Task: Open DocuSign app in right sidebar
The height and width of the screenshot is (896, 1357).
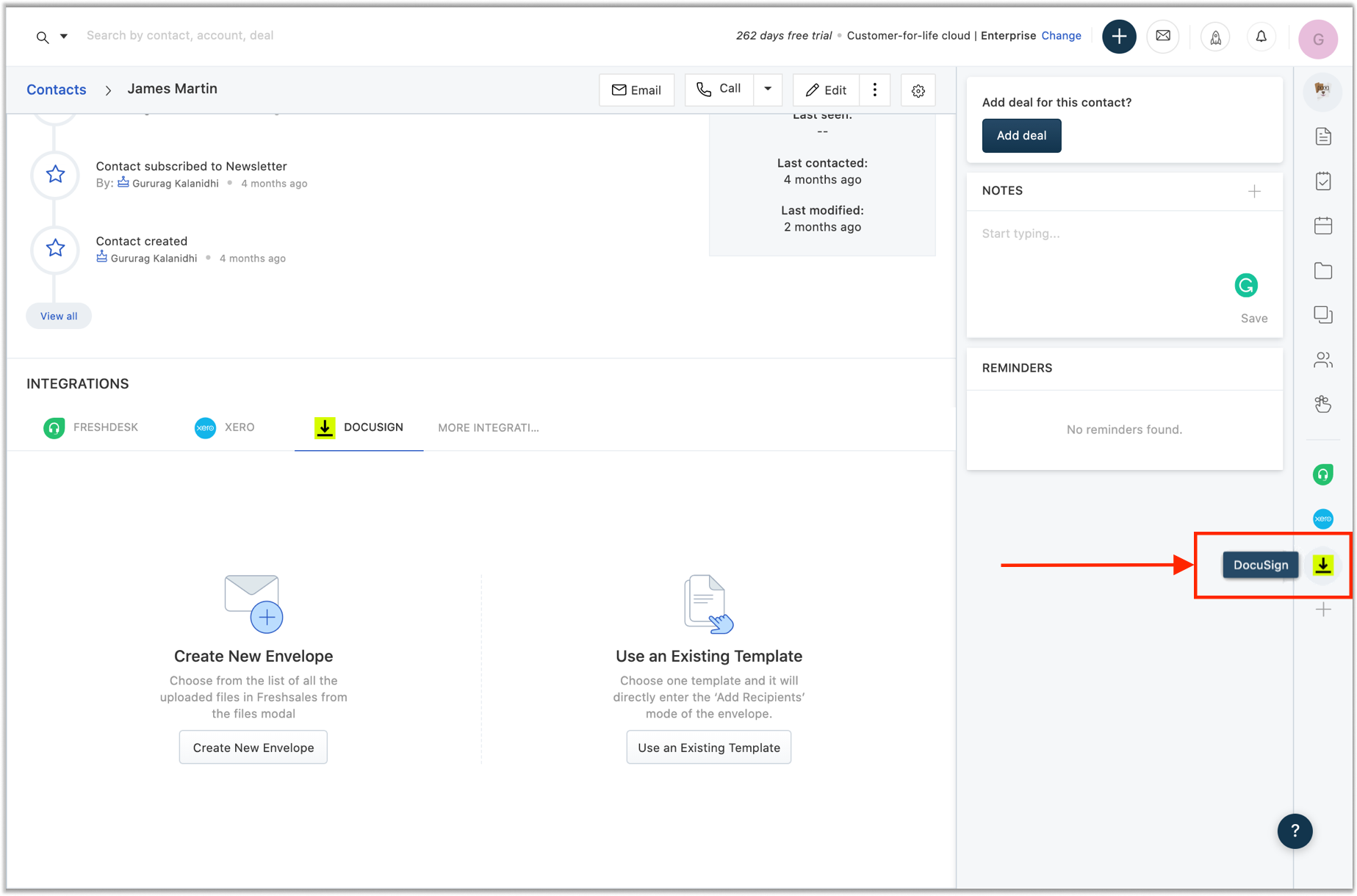Action: point(1323,565)
